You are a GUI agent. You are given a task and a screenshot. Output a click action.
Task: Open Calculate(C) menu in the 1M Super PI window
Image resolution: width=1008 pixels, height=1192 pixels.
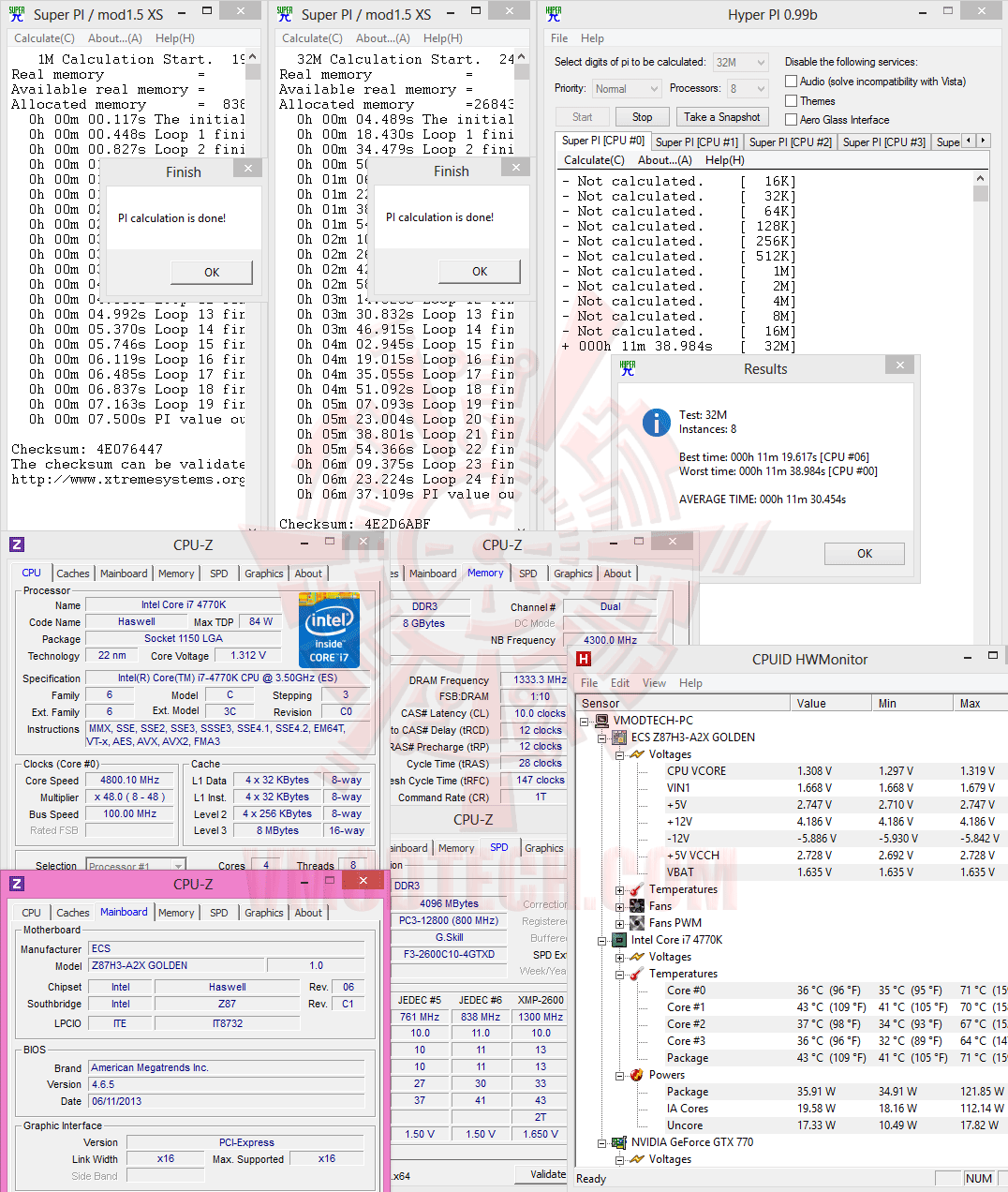[x=44, y=38]
